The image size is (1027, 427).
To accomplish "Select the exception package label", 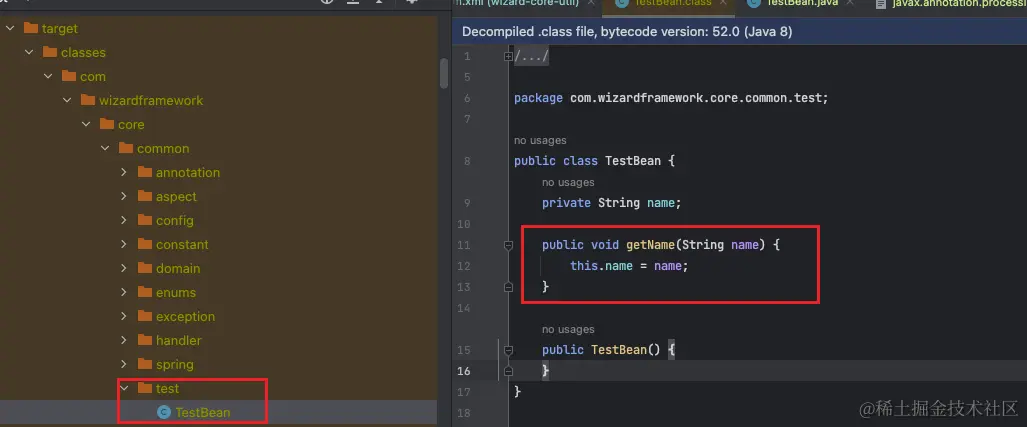I will [x=185, y=316].
